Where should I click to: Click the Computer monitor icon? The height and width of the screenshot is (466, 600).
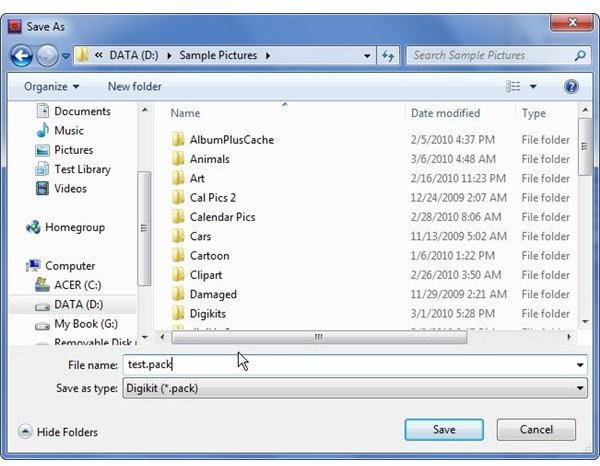(x=33, y=265)
